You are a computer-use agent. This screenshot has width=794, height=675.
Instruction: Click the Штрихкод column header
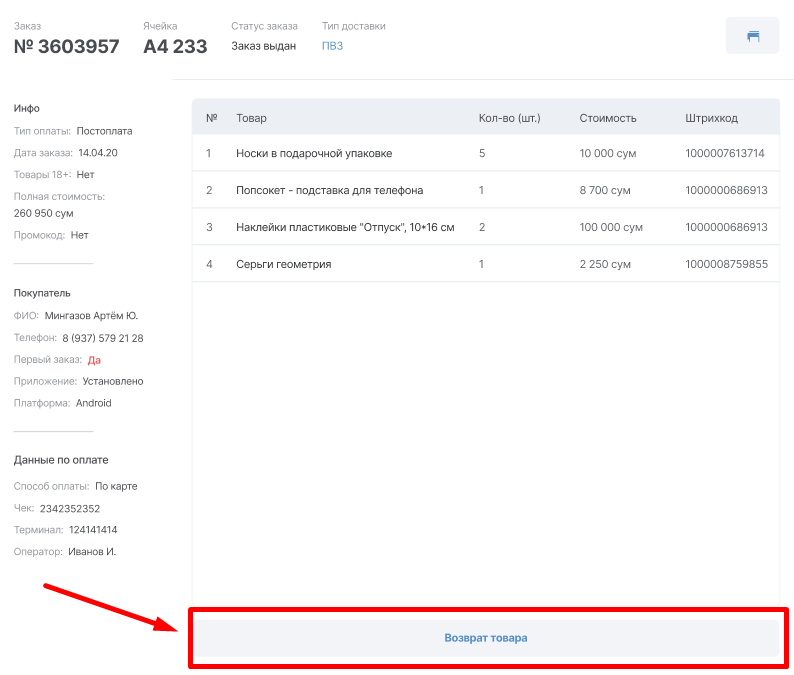[x=711, y=118]
